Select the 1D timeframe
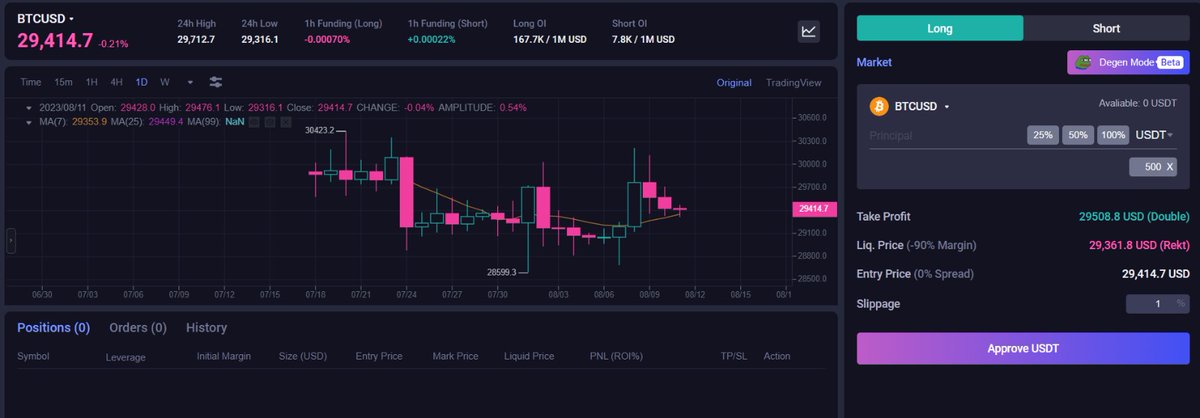1200x418 pixels. [x=142, y=82]
